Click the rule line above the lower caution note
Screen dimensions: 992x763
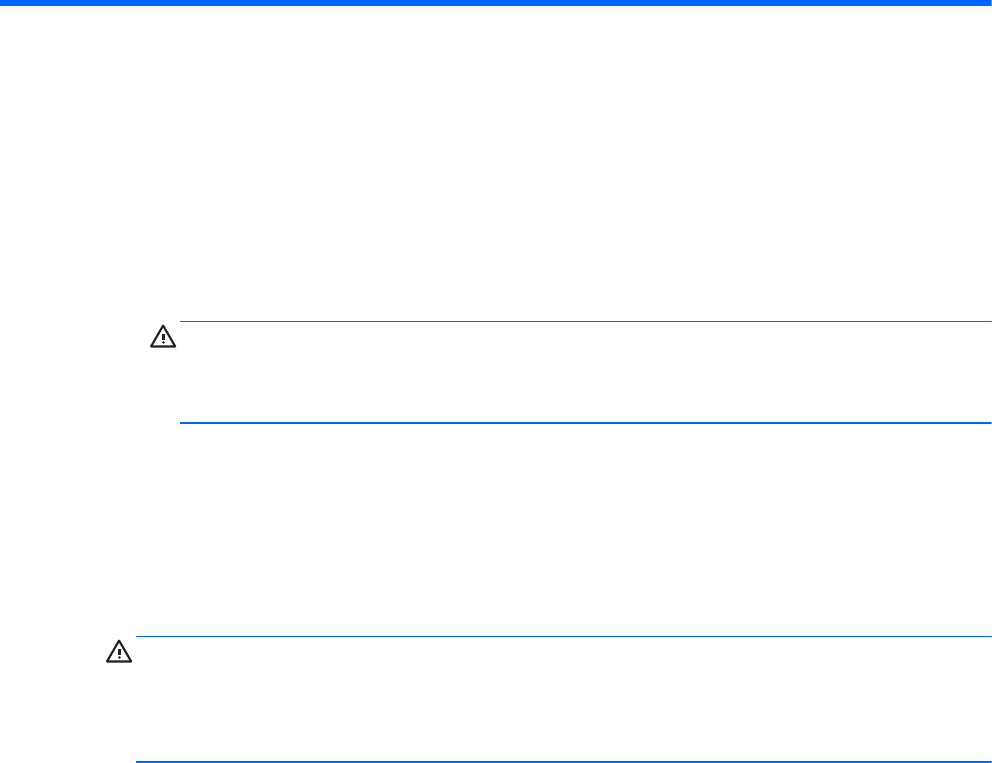tap(562, 636)
